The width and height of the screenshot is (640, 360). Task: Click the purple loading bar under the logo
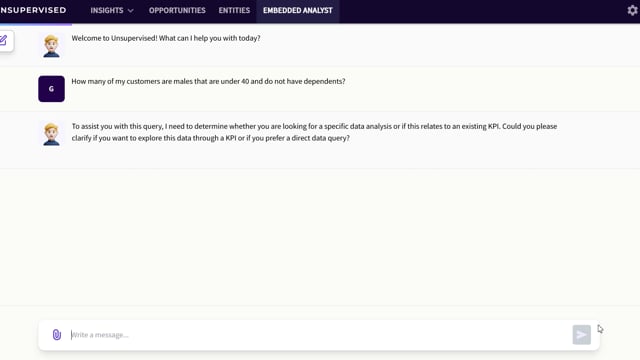pyautogui.click(x=36, y=24)
